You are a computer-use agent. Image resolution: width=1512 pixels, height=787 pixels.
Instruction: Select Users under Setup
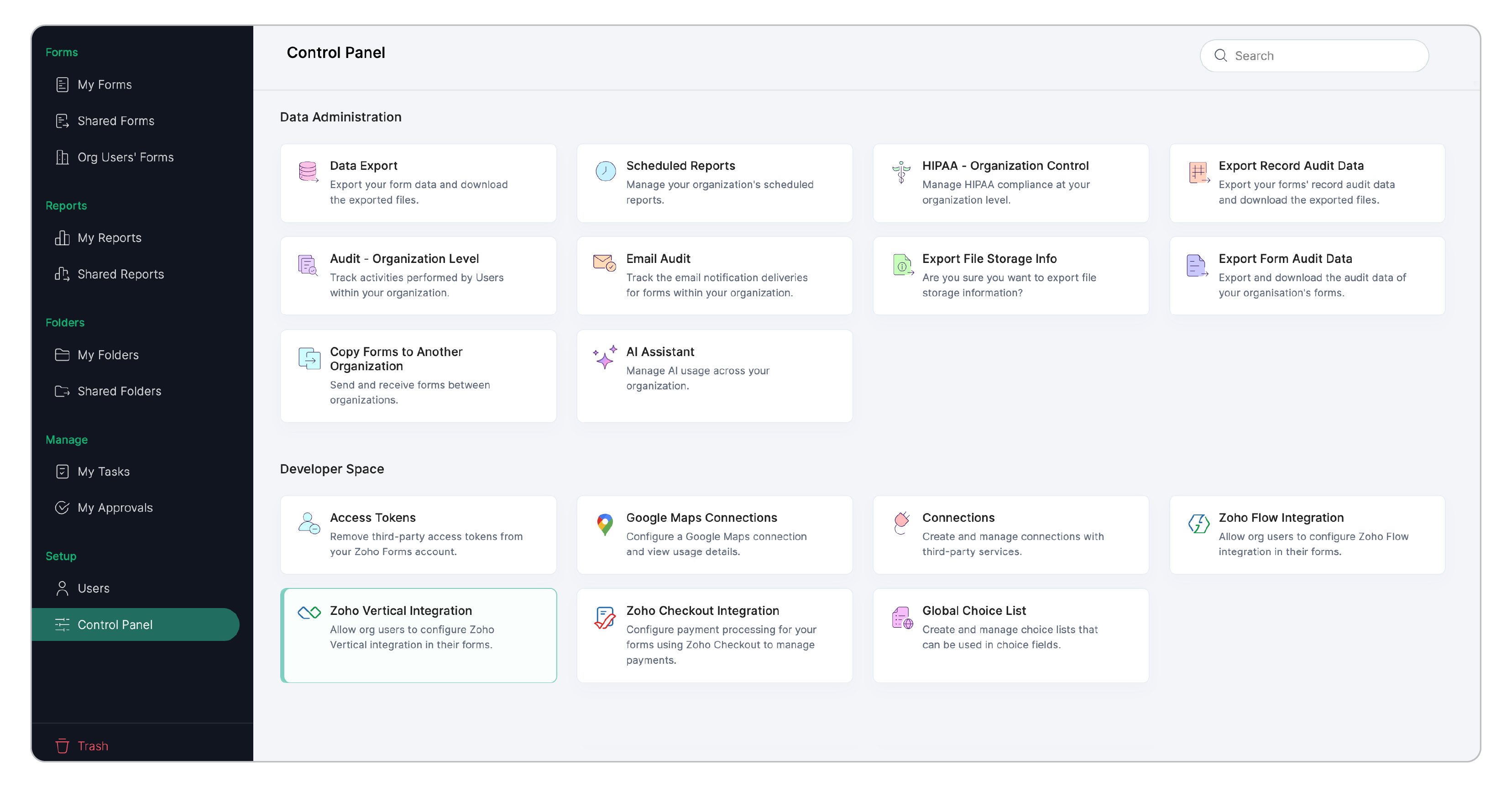coord(93,588)
